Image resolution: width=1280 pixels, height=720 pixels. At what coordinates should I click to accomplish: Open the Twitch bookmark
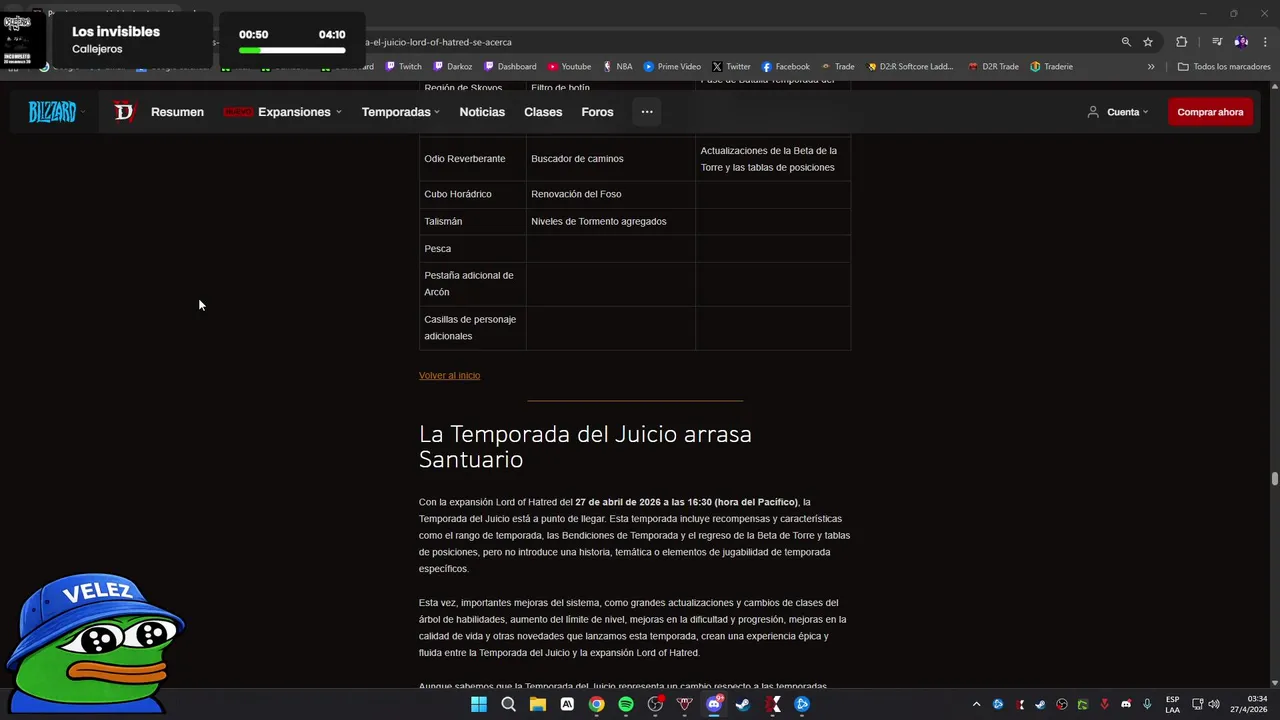[x=403, y=67]
